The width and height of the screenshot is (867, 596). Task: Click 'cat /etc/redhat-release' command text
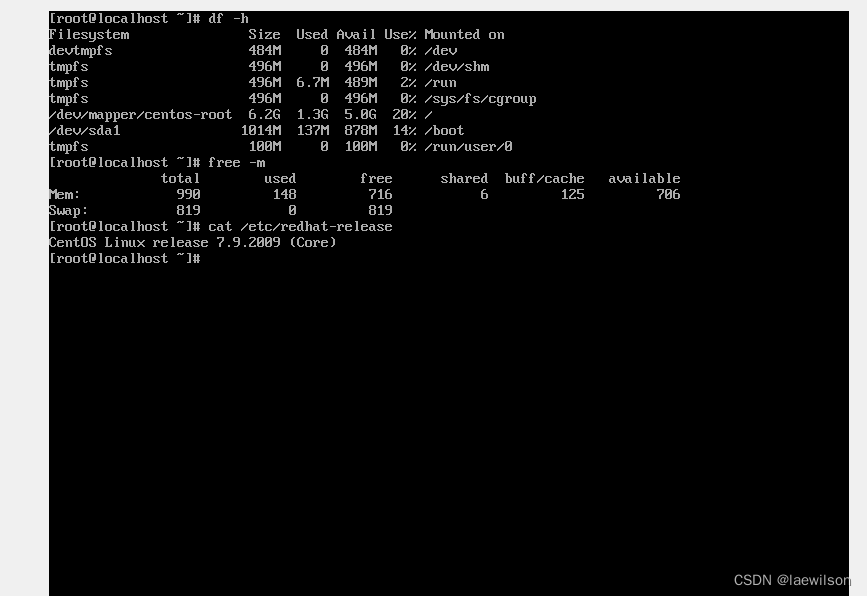[300, 227]
